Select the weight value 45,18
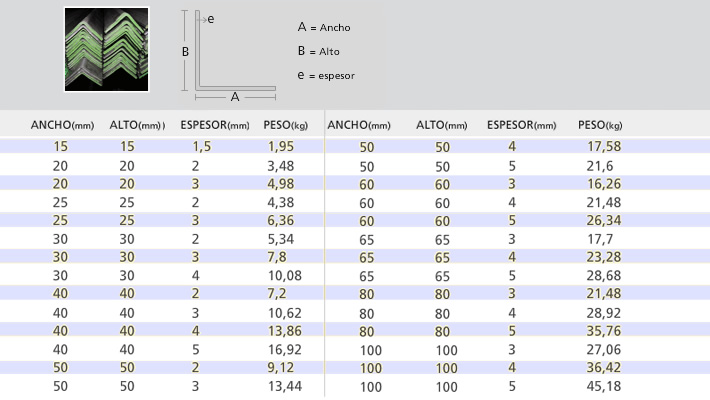This screenshot has height=400, width=710. [x=604, y=386]
